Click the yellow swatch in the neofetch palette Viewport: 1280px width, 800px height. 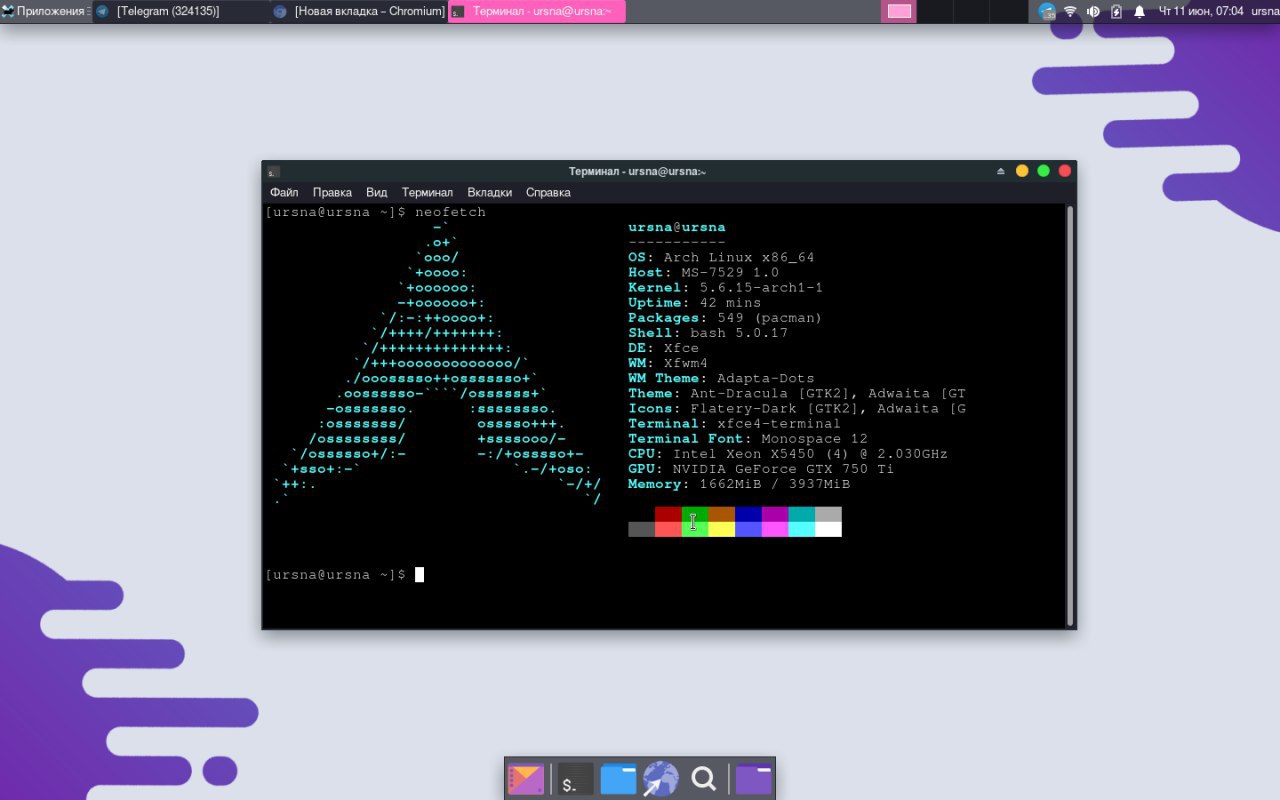(x=721, y=529)
